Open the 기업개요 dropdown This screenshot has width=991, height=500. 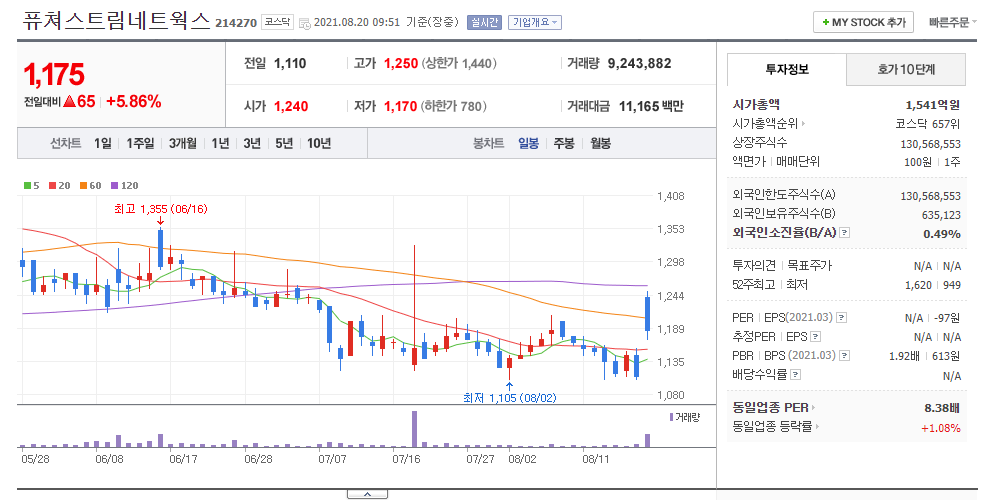tap(535, 23)
